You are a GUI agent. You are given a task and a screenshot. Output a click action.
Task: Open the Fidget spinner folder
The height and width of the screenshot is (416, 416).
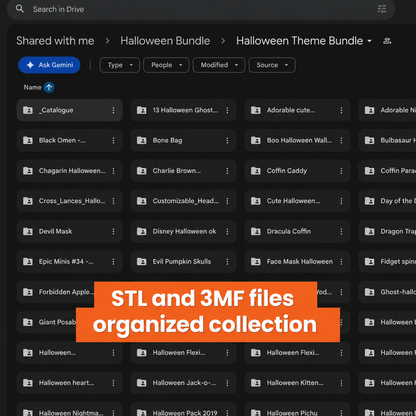coord(387,262)
